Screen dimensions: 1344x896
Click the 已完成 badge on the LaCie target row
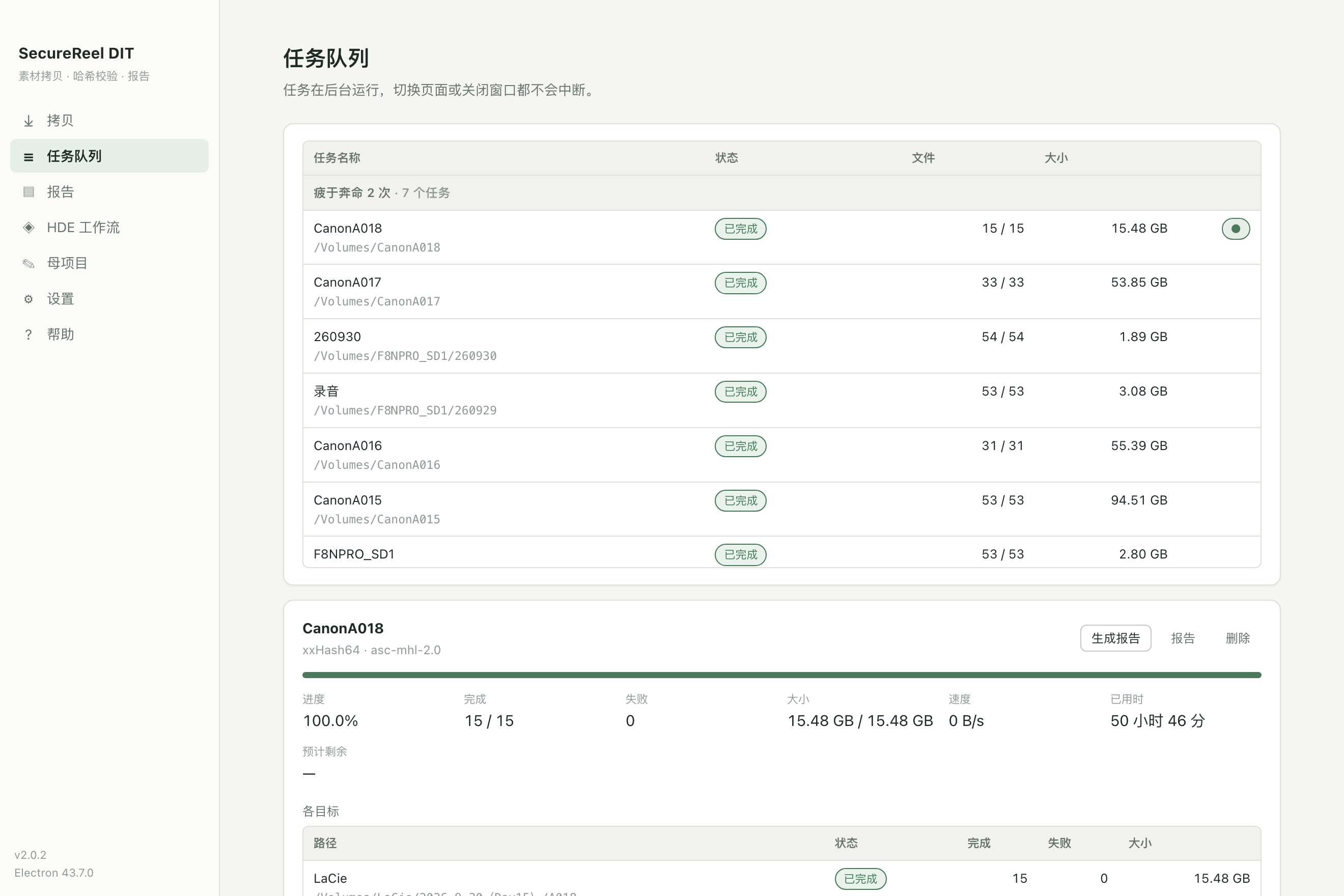[860, 879]
